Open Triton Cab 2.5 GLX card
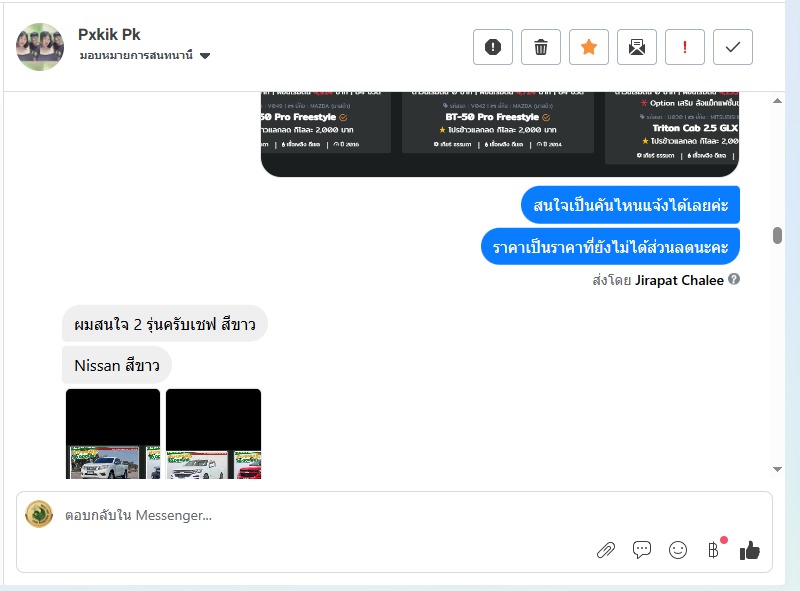Screen dimensions: 800x591 coord(672,128)
